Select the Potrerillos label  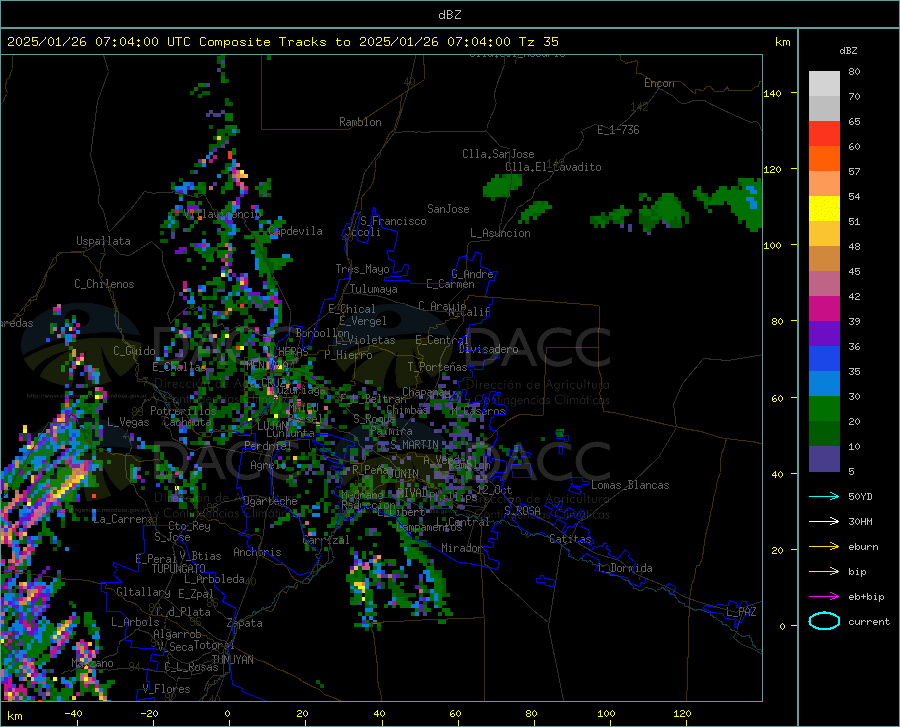pyautogui.click(x=183, y=411)
